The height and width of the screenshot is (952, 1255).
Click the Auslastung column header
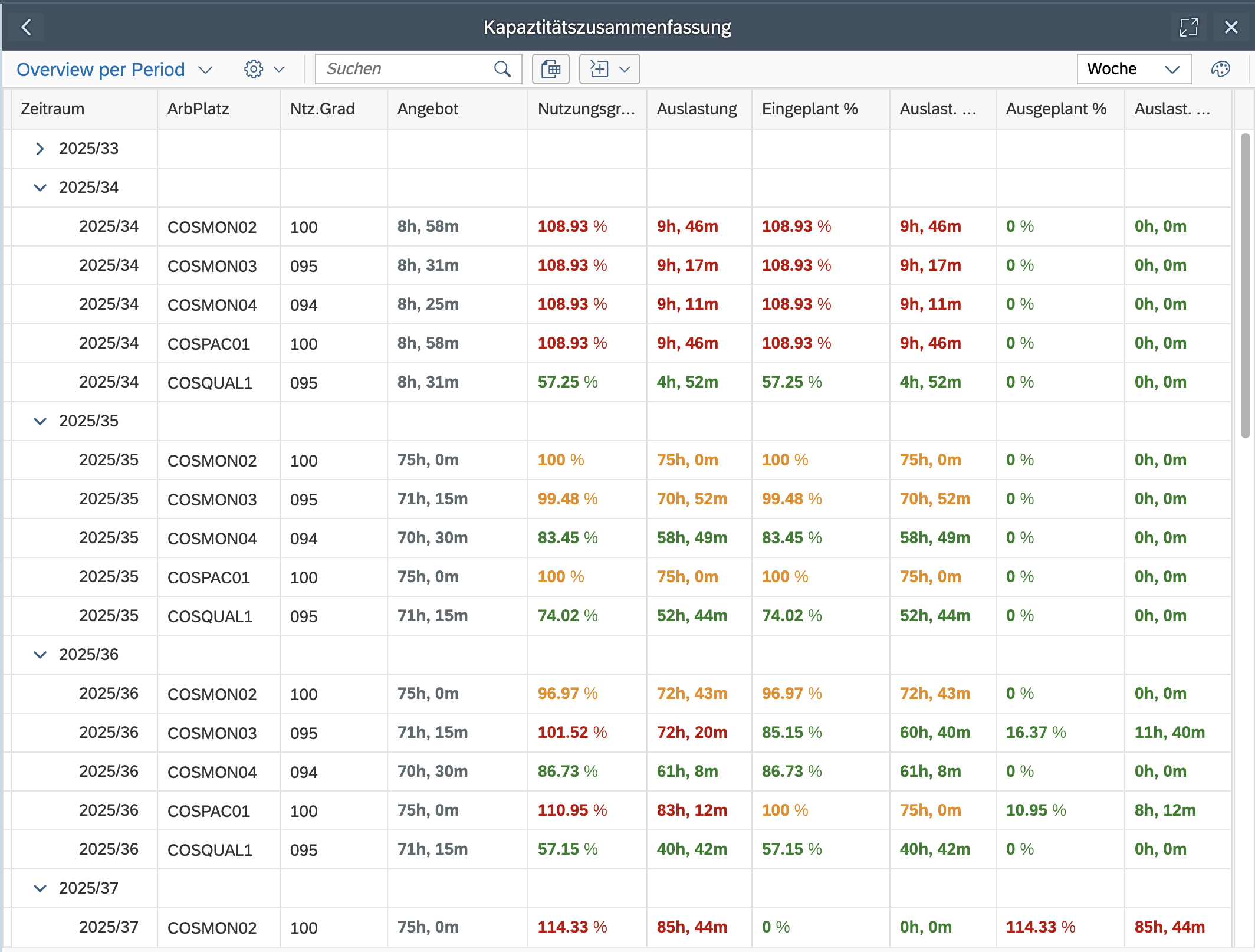point(697,109)
